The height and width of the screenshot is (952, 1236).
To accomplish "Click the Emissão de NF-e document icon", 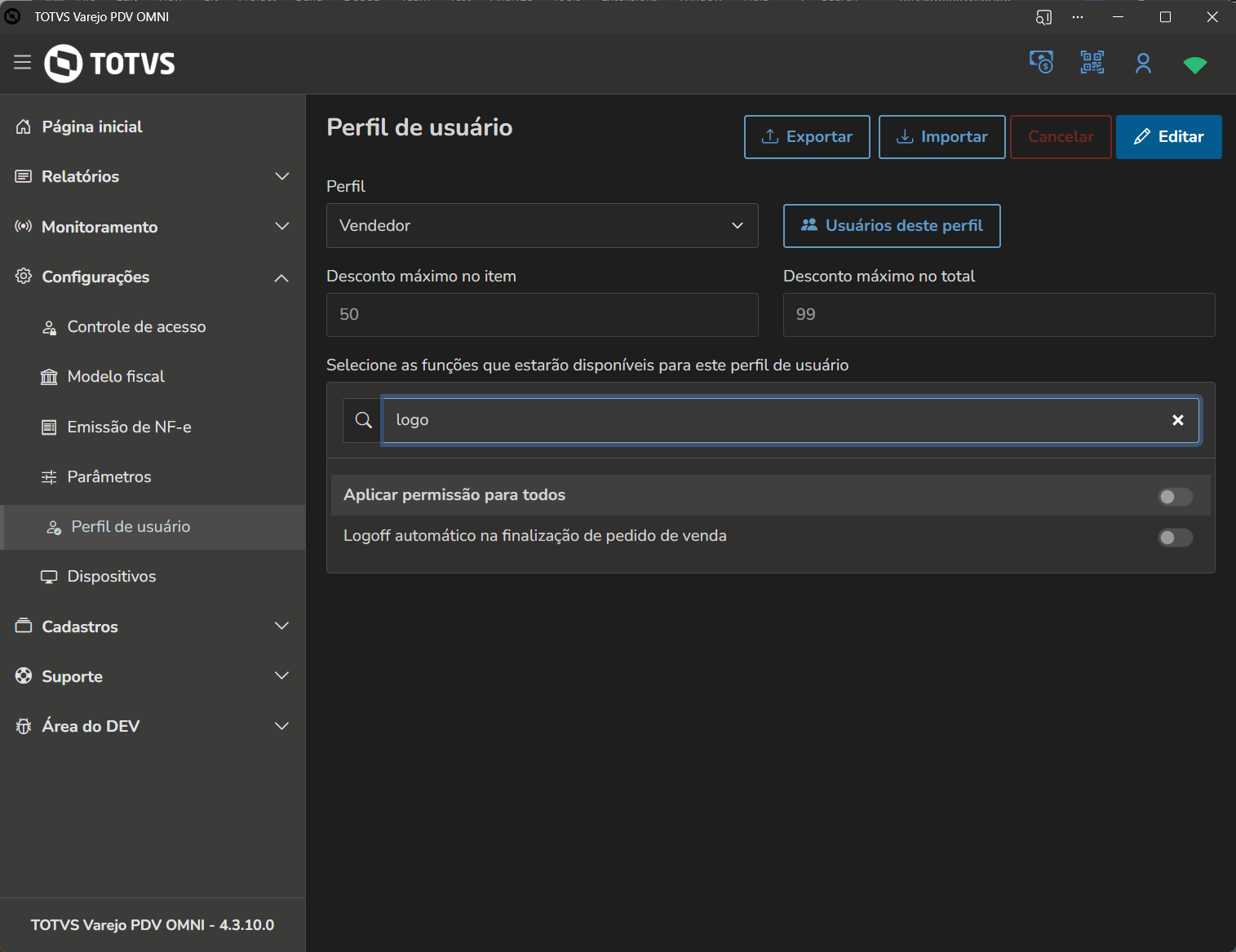I will pyautogui.click(x=49, y=427).
